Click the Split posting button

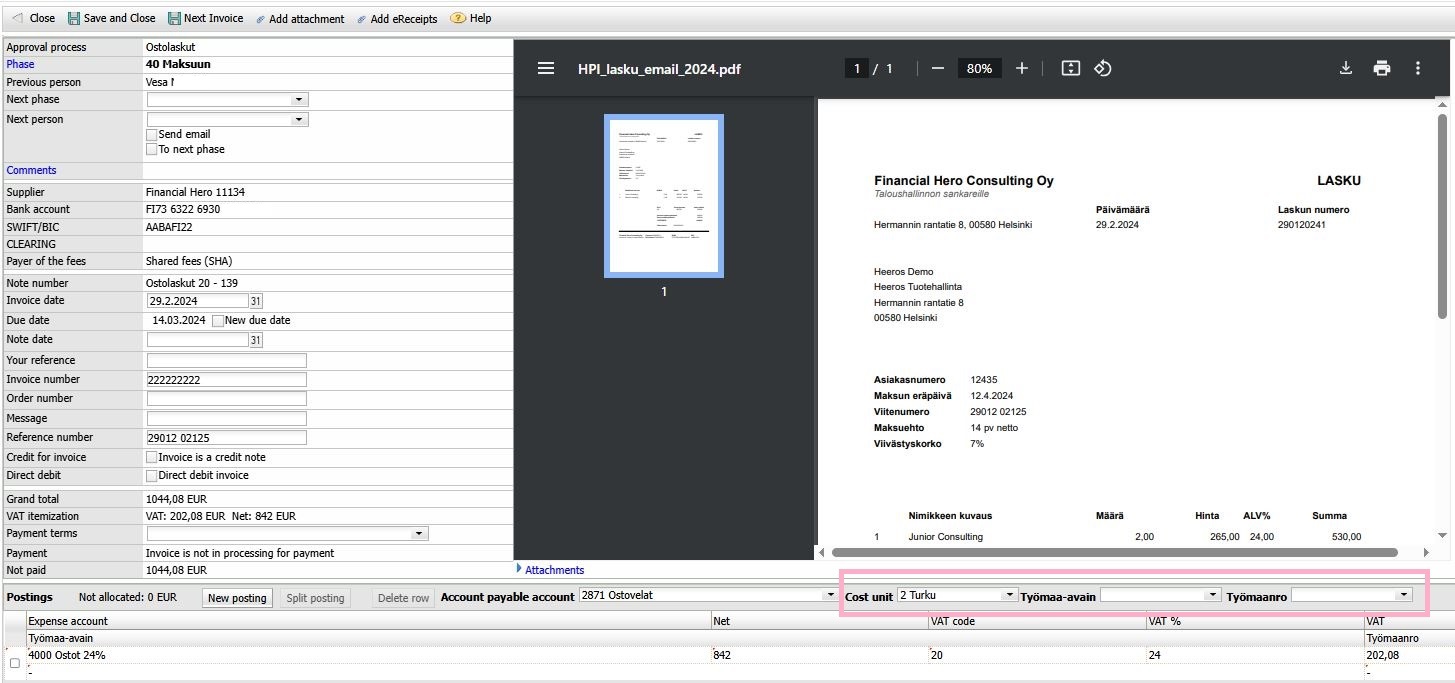coord(315,598)
